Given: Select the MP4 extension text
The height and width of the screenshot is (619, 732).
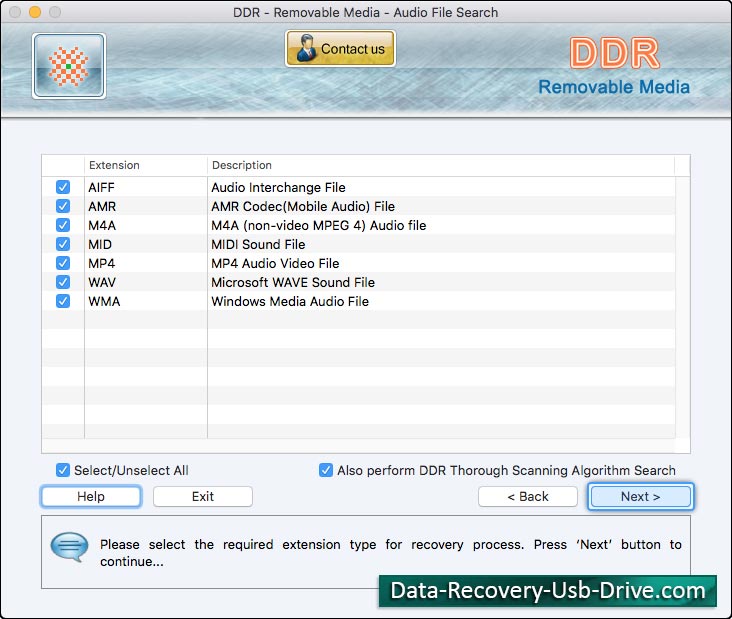Looking at the screenshot, I should pos(102,263).
